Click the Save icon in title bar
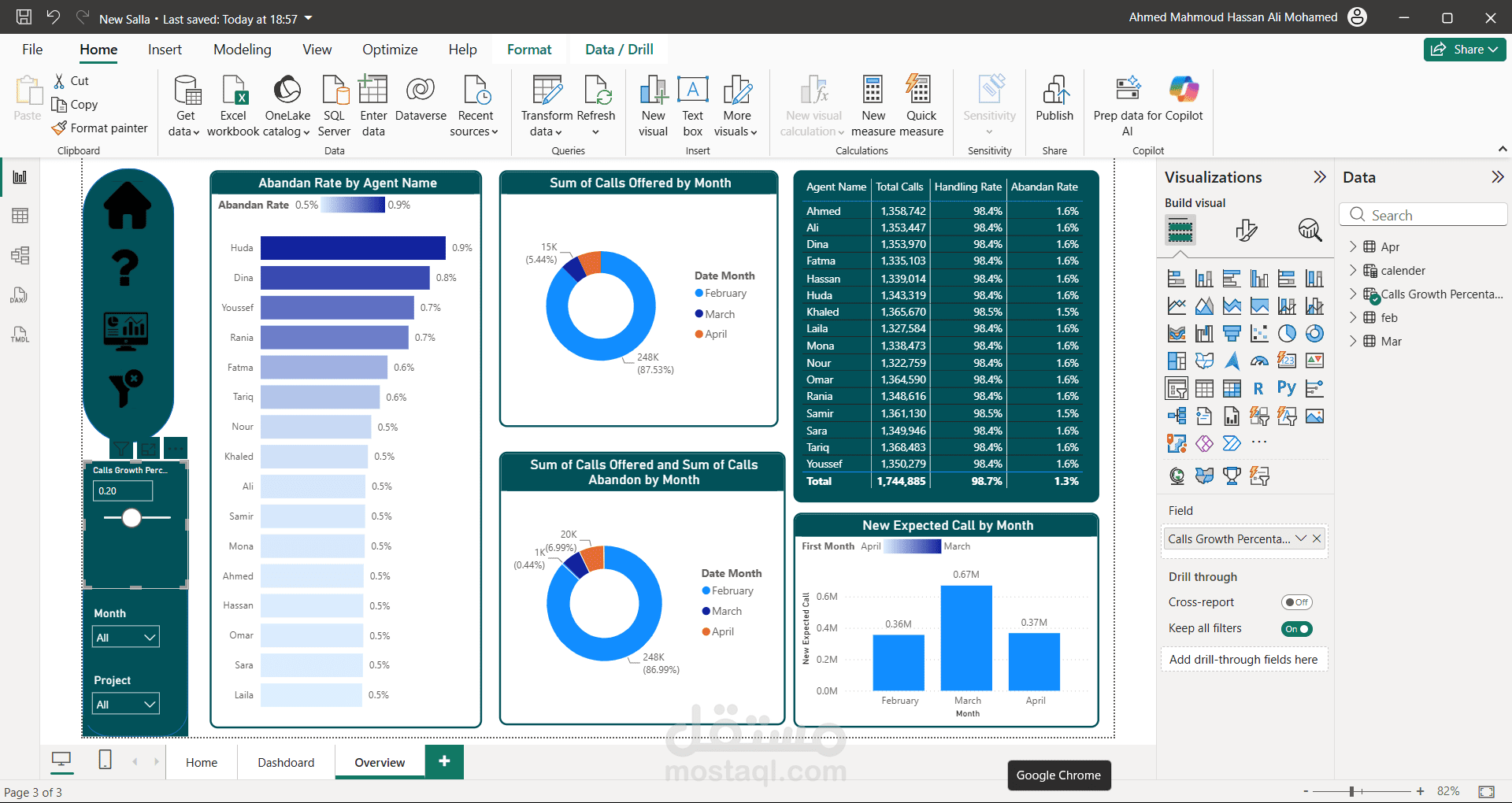 [24, 17]
